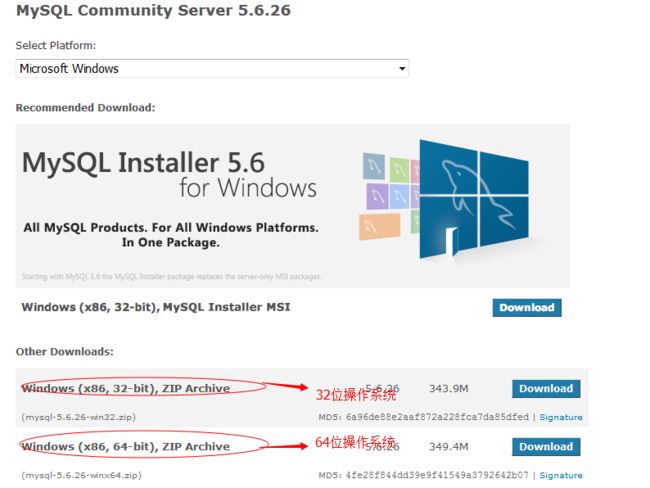Click the MySQL Community Server 5.6.26 heading

click(x=153, y=10)
